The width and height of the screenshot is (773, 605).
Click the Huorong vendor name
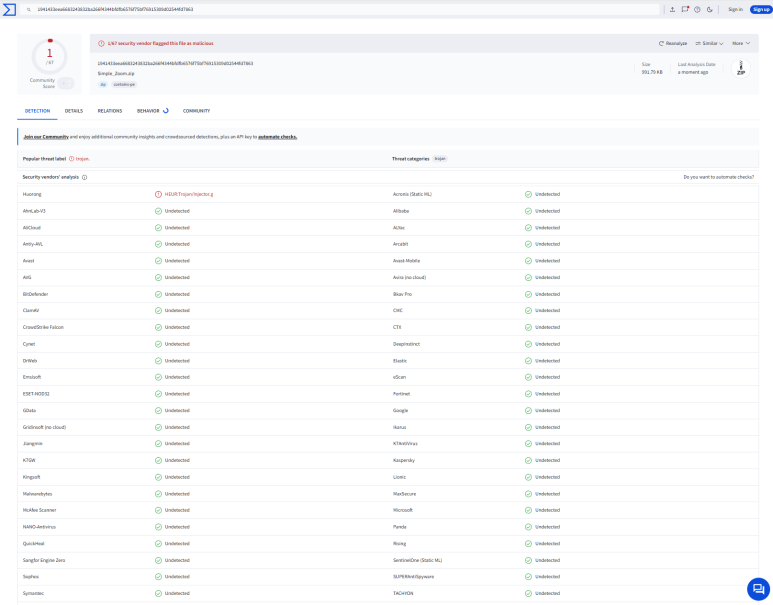32,194
